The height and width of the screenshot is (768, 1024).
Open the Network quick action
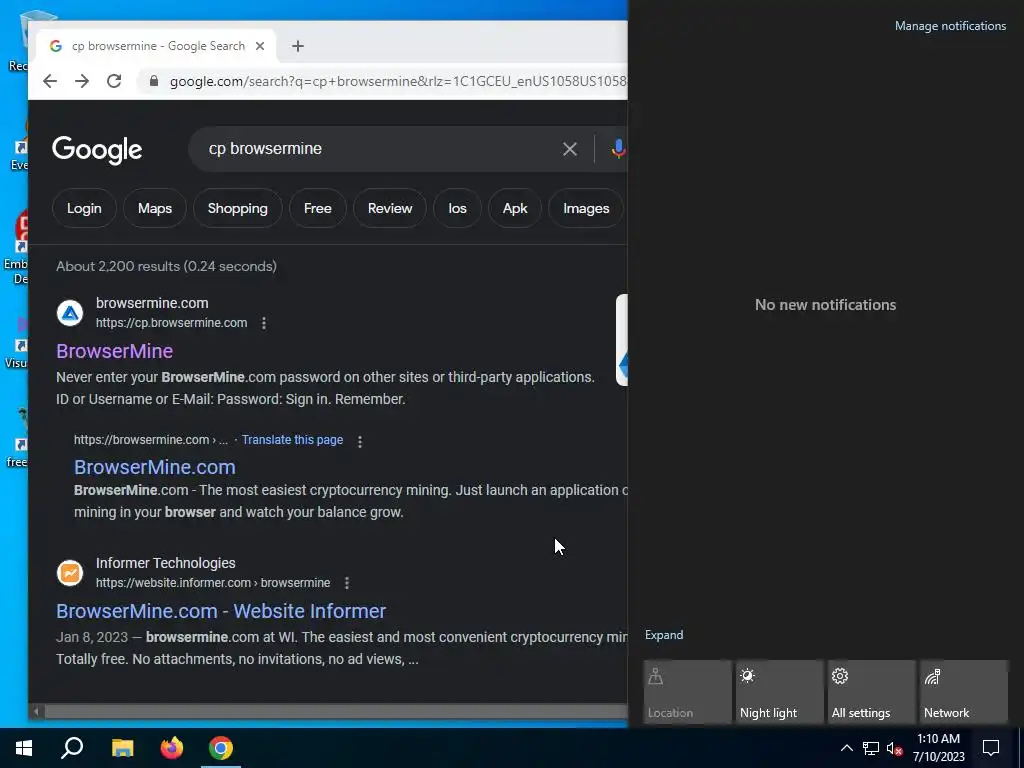(964, 692)
